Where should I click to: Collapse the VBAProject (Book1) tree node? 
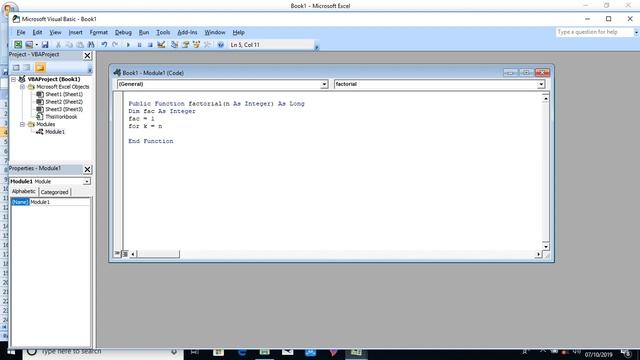13,79
